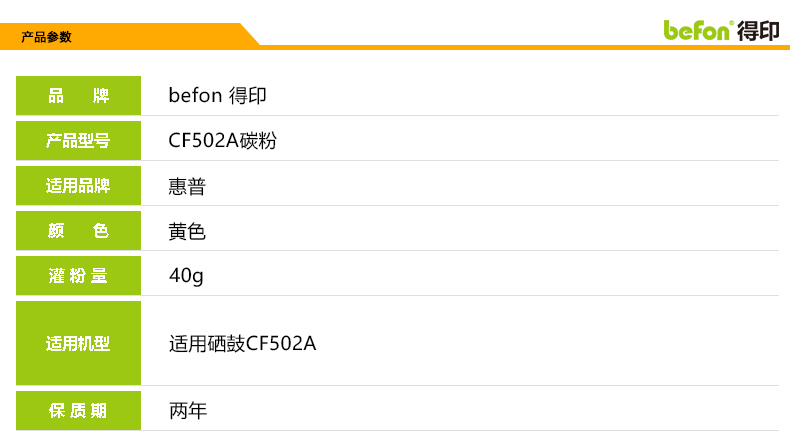The width and height of the screenshot is (790, 444).
Task: Click the brand value text befon 得印
Action: pos(217,96)
